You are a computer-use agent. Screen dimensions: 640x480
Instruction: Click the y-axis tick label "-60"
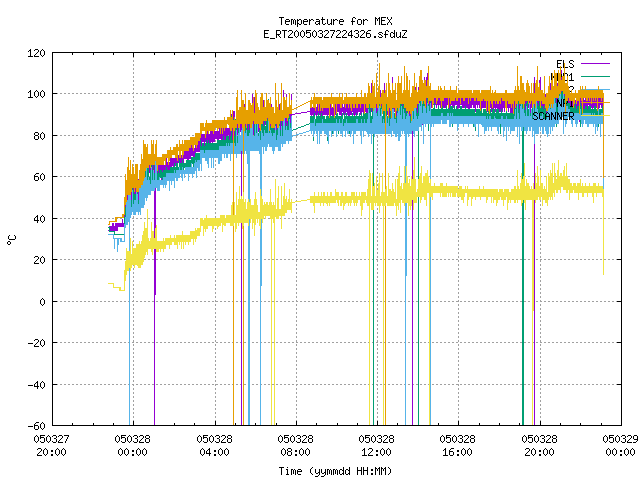pos(36,426)
